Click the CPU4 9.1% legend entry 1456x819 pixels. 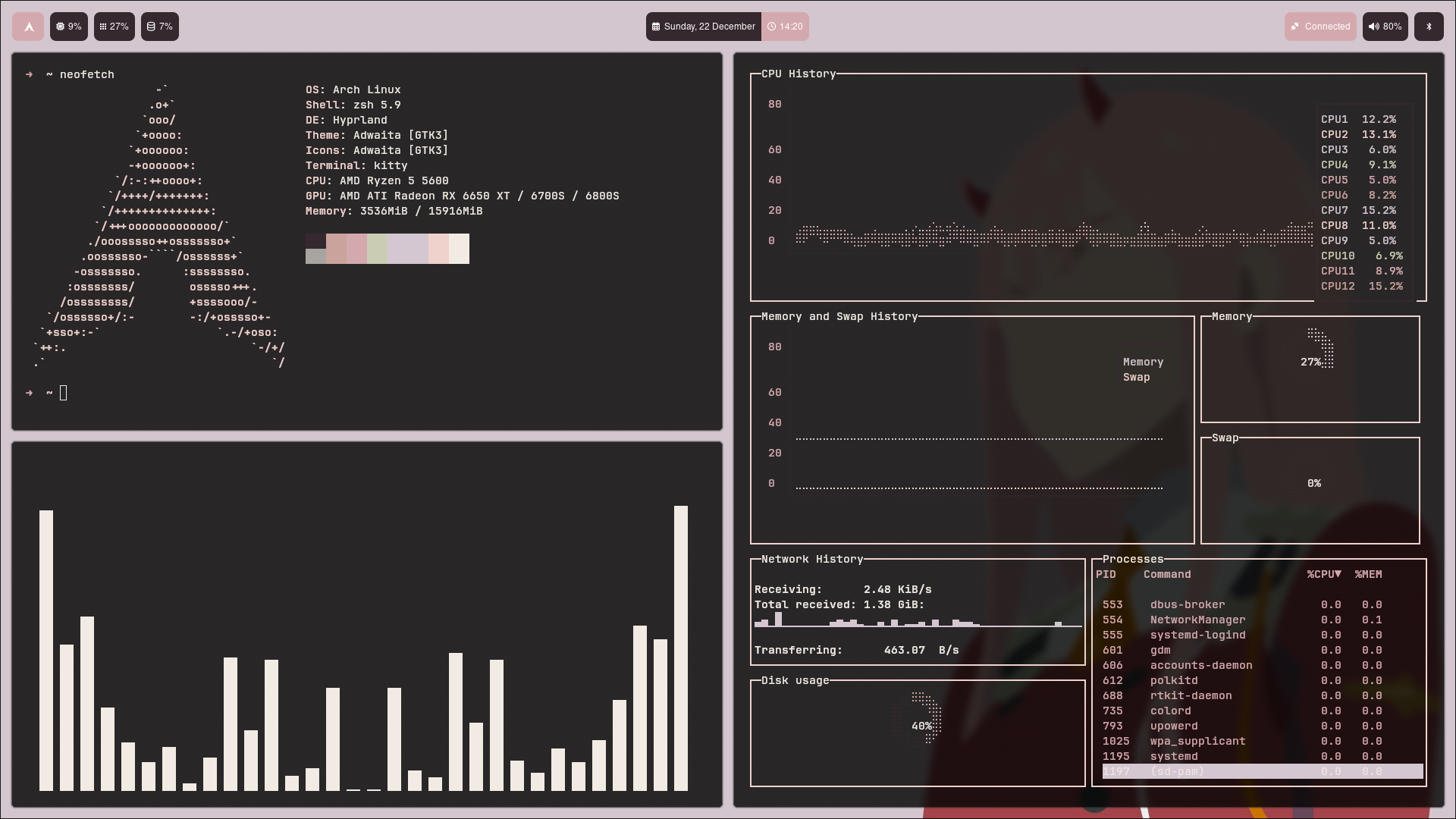pos(1358,165)
